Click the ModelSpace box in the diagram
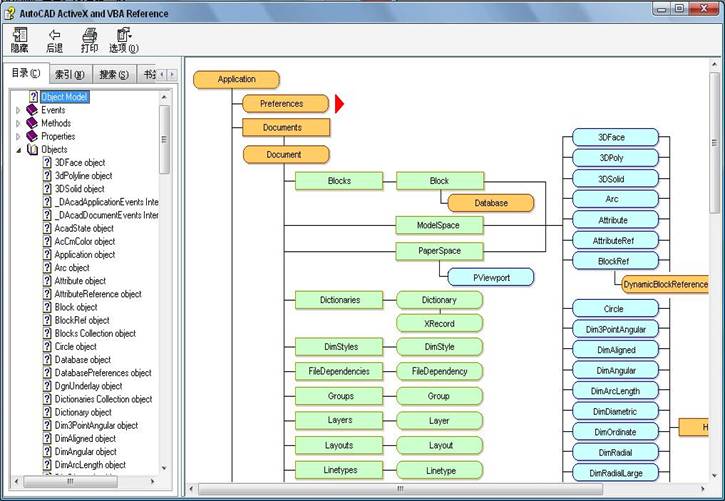The height and width of the screenshot is (501, 725). (440, 225)
